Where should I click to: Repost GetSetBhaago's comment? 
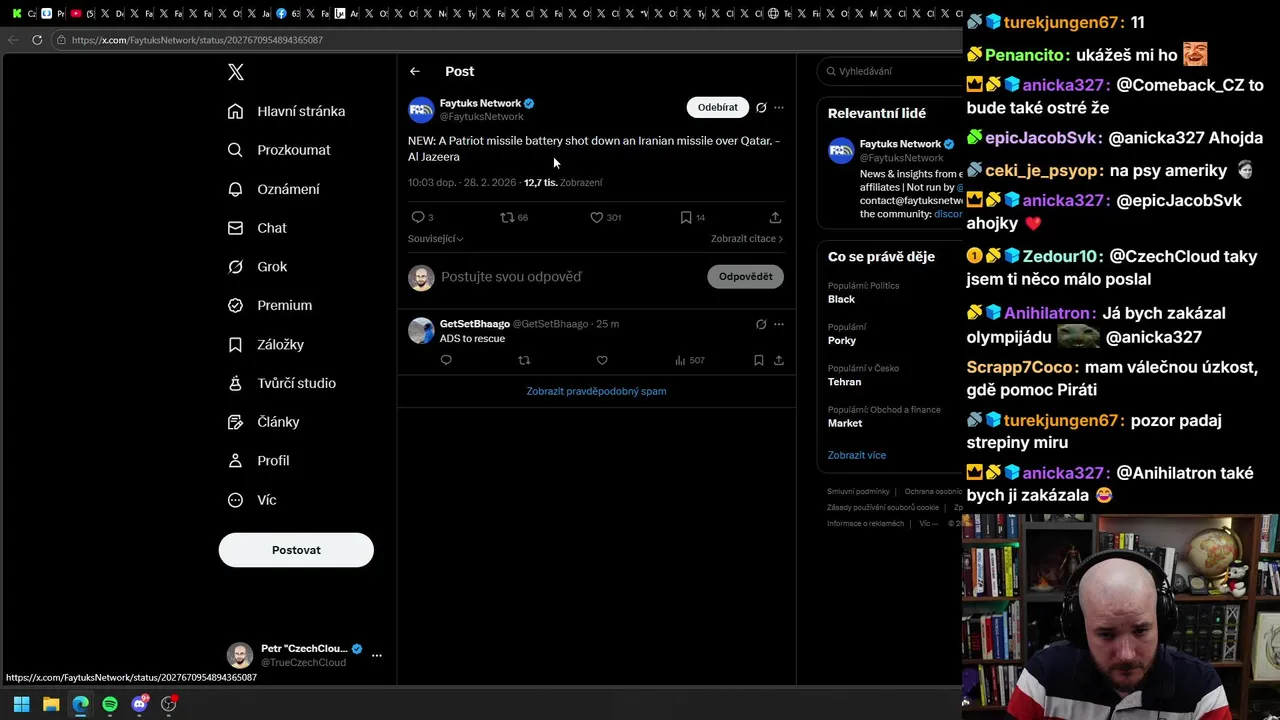click(x=524, y=360)
